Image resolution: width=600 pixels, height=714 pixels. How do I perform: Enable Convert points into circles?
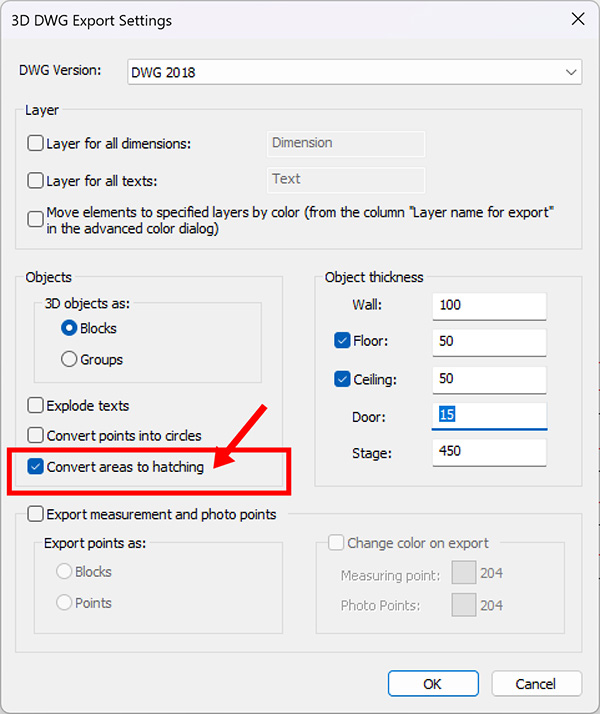pos(36,436)
